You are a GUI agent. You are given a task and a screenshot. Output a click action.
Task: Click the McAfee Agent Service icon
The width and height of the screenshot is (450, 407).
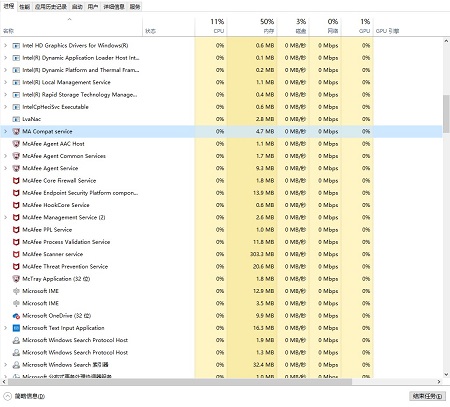click(x=16, y=168)
